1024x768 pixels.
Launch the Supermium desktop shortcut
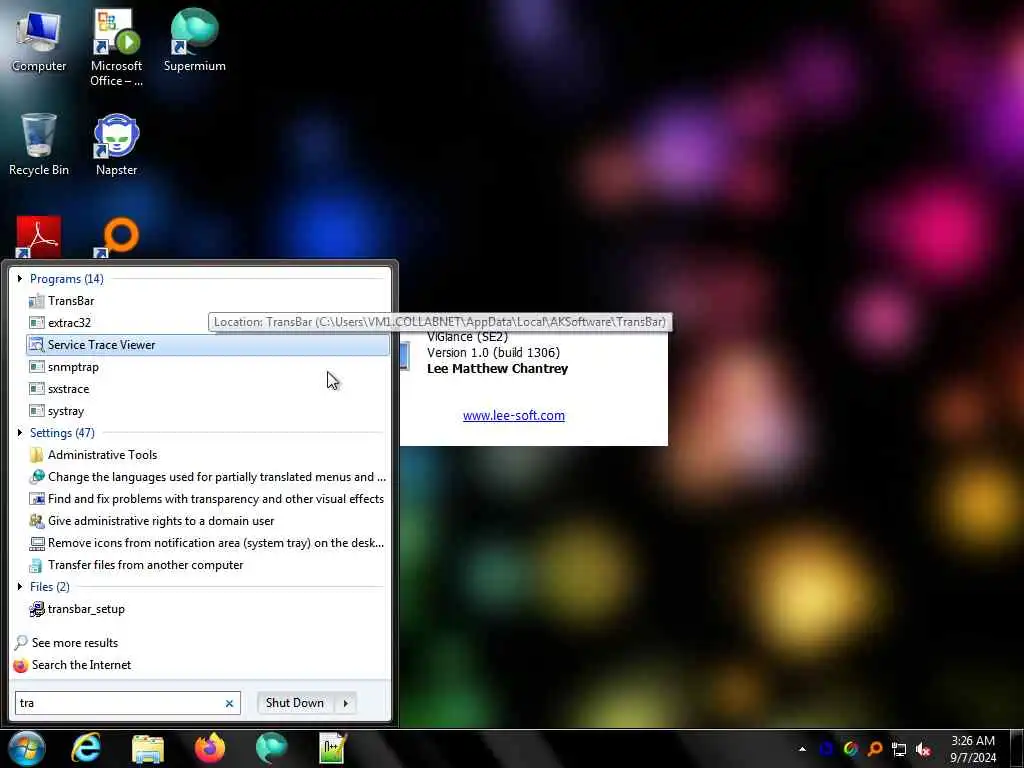coord(194,40)
